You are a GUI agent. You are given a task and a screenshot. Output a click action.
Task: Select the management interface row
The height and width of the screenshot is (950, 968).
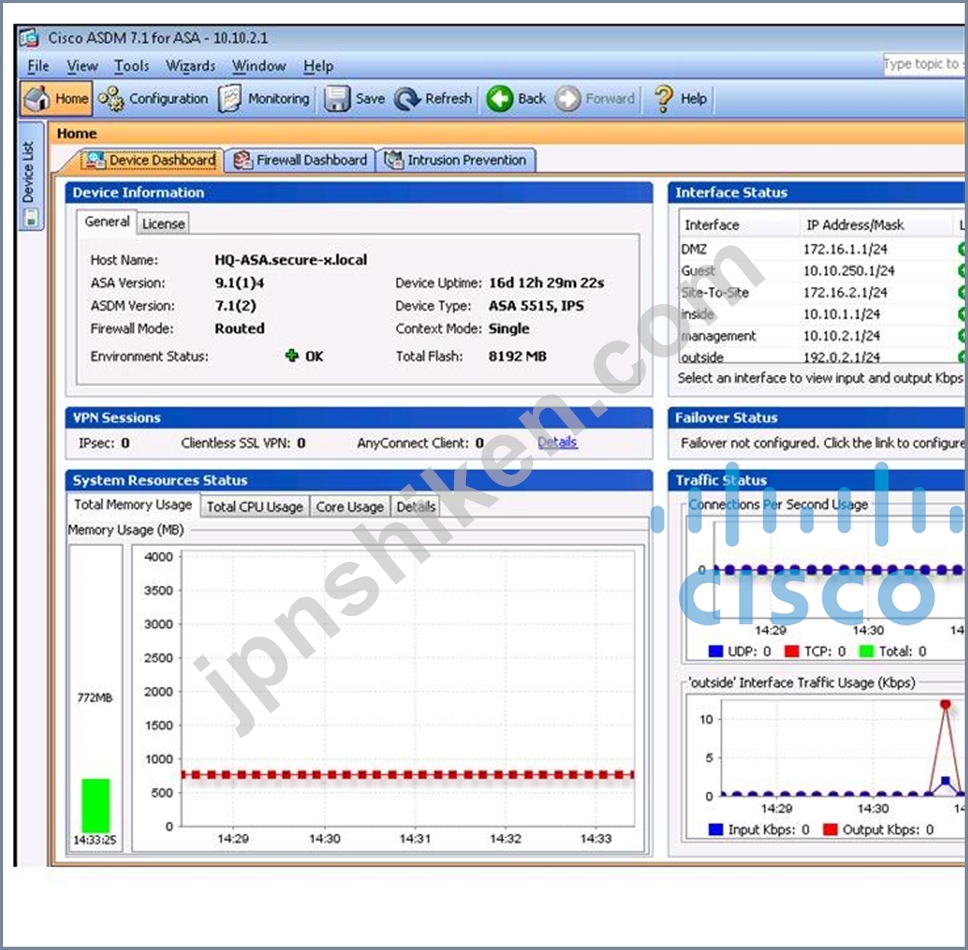[822, 336]
